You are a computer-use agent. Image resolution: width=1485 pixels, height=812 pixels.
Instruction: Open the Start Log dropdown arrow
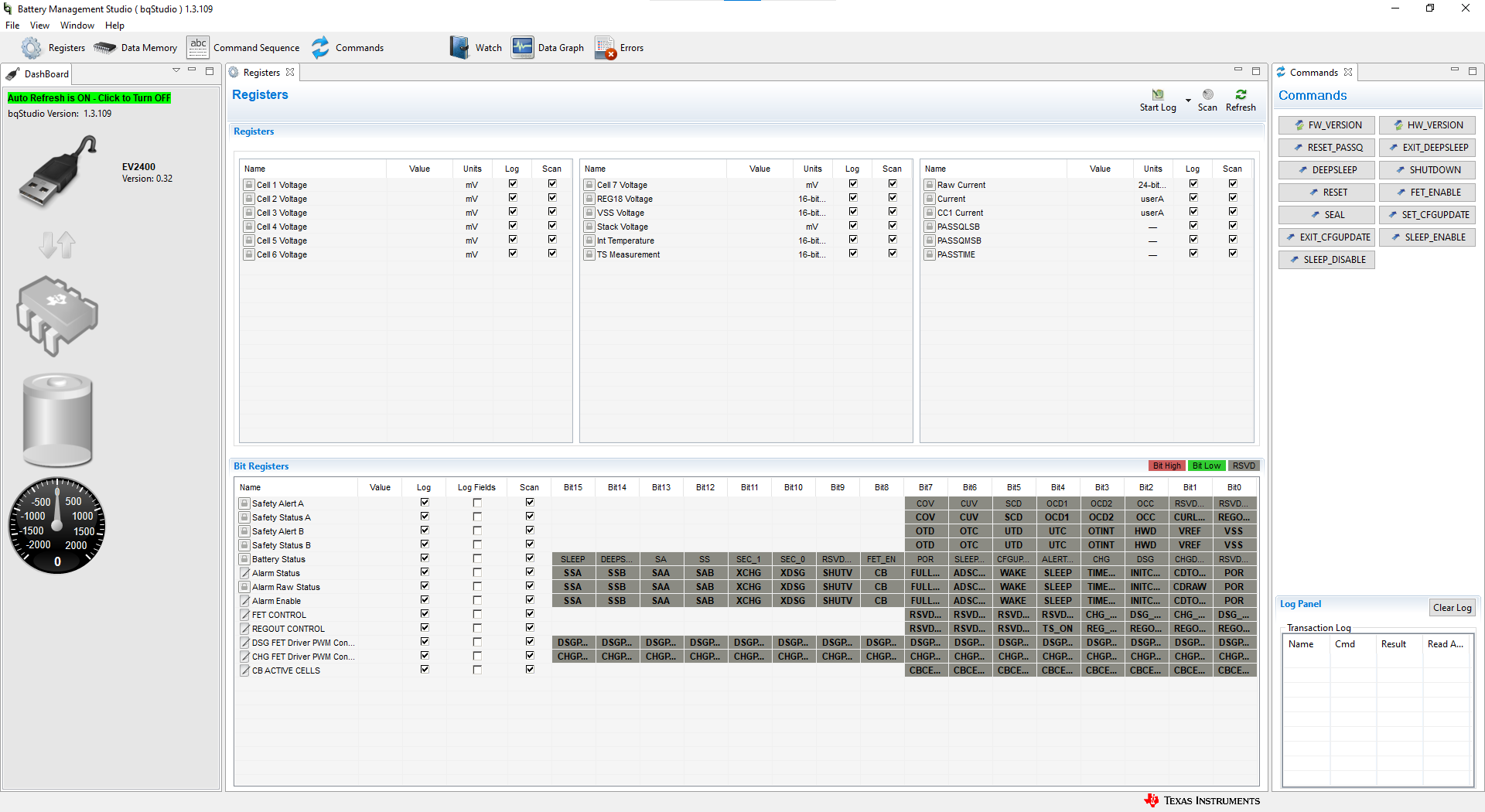[1188, 101]
